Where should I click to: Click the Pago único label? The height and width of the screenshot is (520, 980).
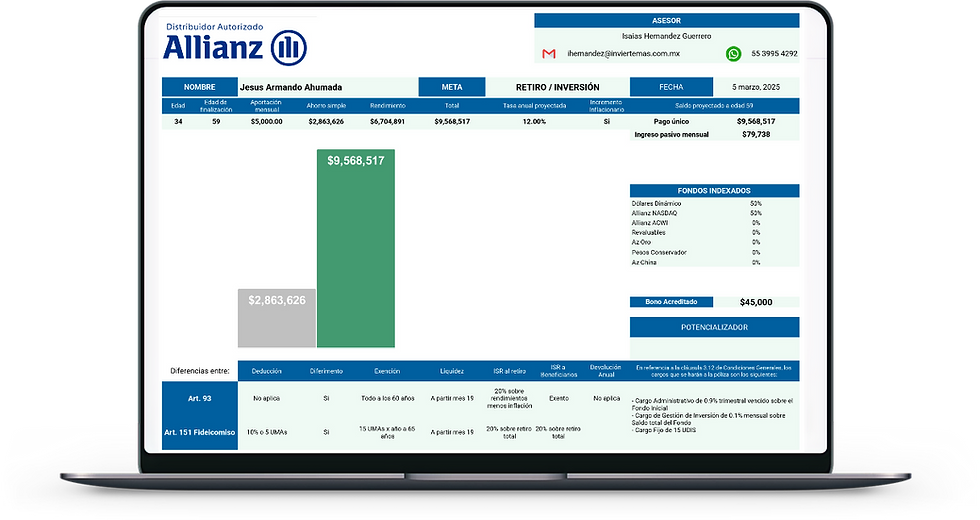click(x=671, y=121)
